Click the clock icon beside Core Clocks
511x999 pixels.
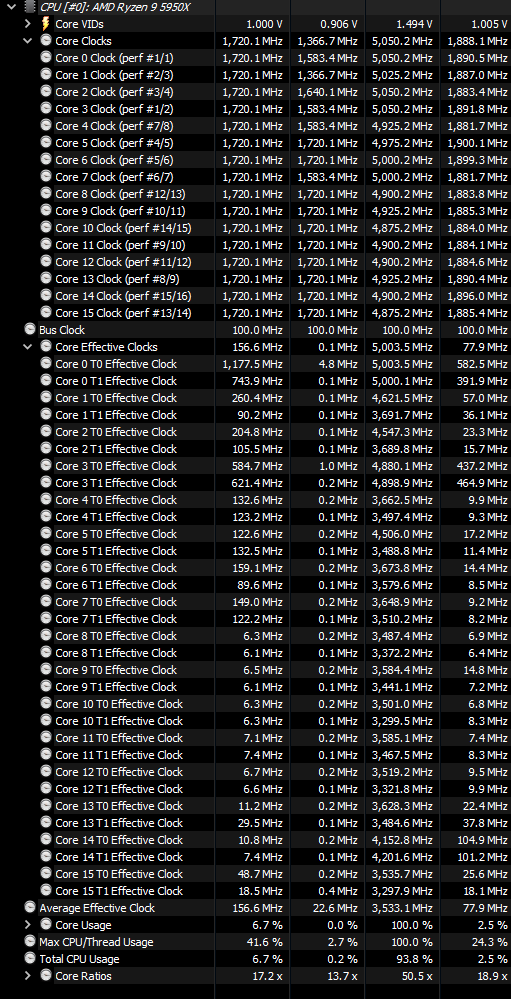click(45, 40)
